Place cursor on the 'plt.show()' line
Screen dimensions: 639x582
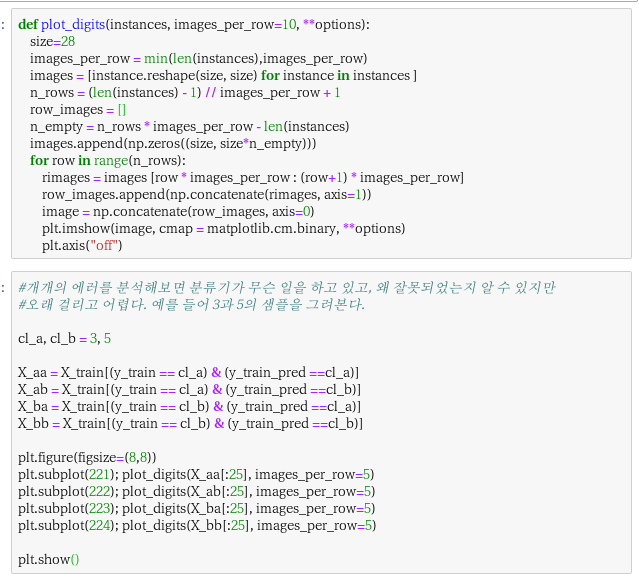(x=48, y=560)
